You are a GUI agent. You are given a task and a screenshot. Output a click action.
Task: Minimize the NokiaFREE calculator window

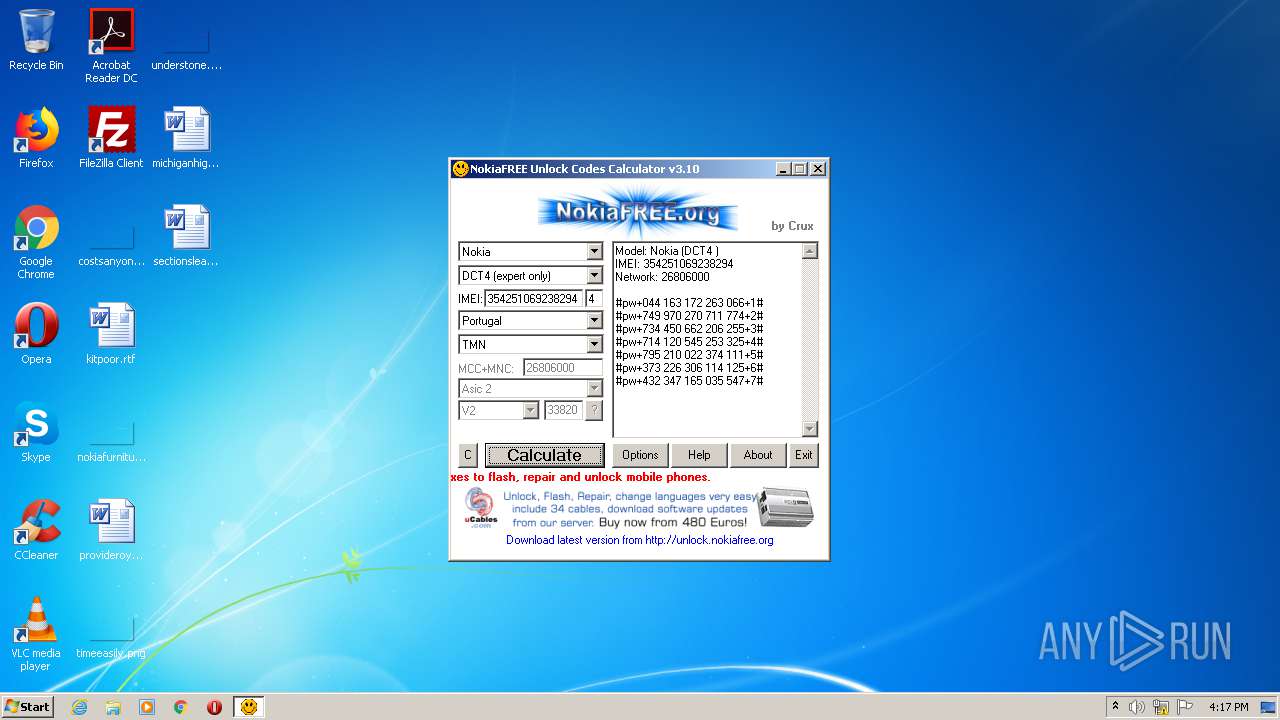pyautogui.click(x=783, y=169)
